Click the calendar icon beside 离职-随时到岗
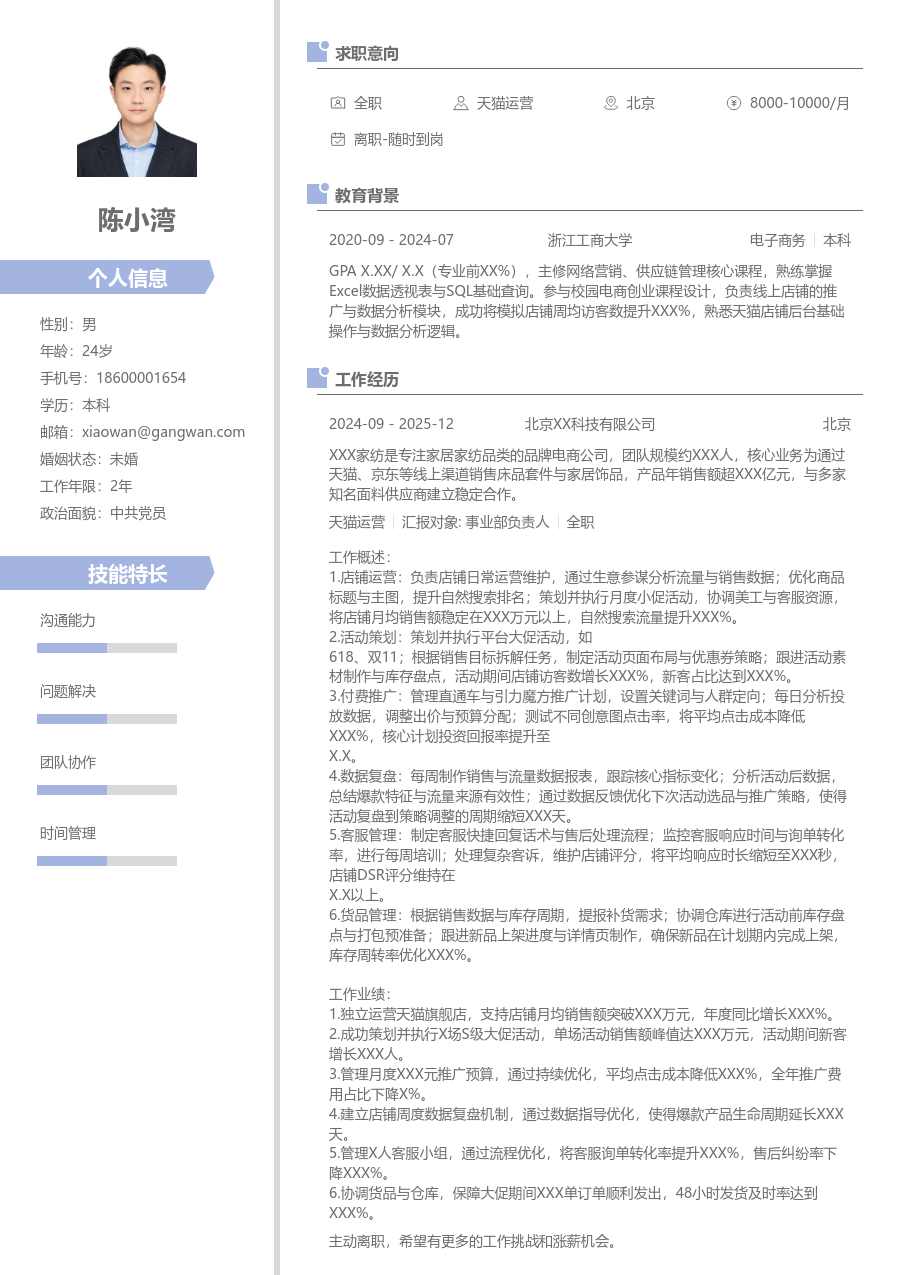 (x=337, y=140)
